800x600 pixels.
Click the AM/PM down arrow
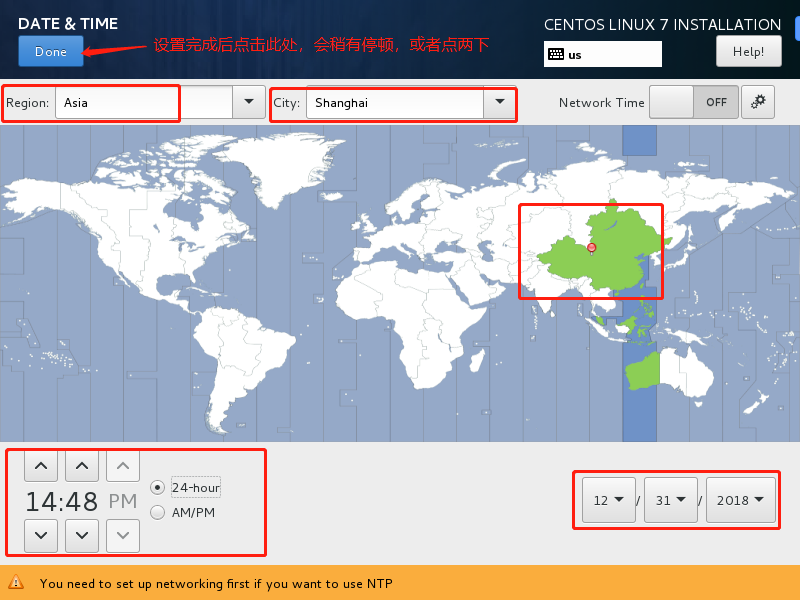[x=123, y=535]
